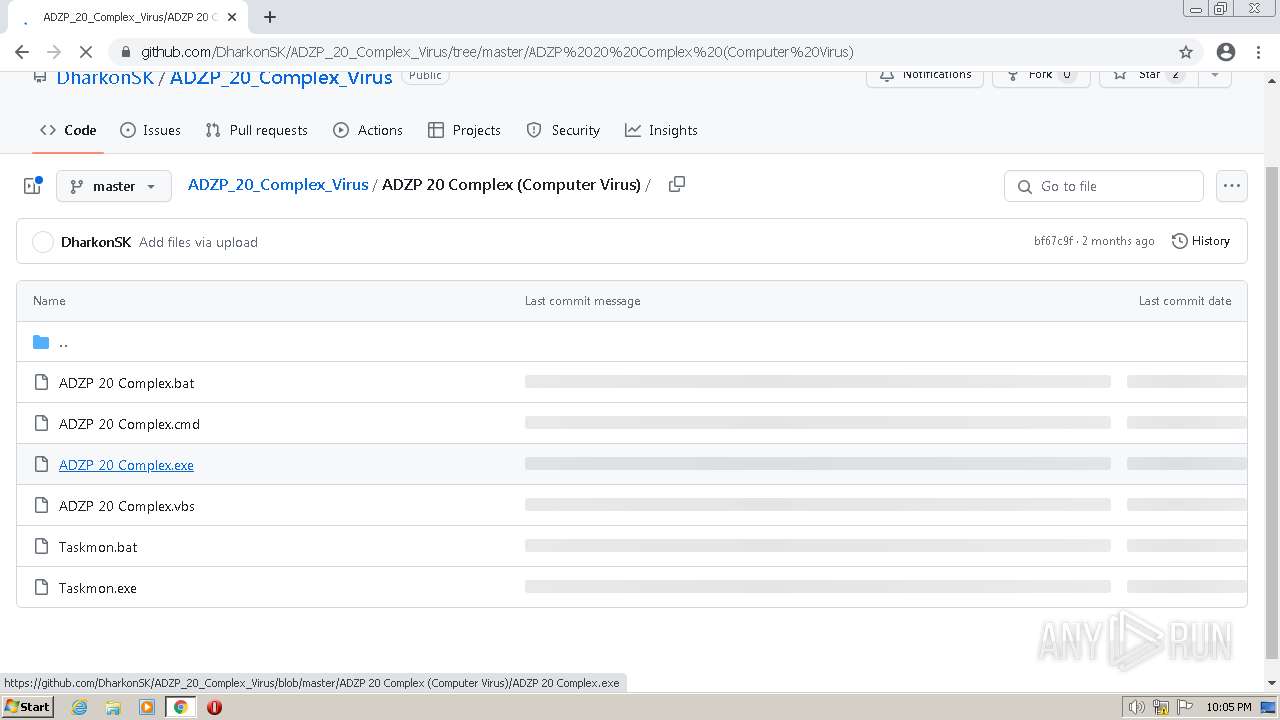This screenshot has width=1280, height=720.
Task: Click the Fork button
Action: click(1041, 77)
